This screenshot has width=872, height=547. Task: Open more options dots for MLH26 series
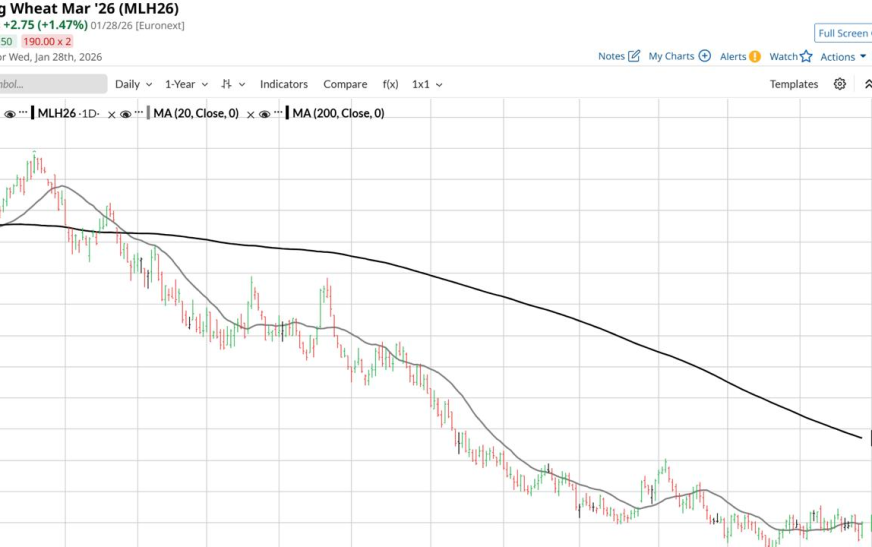(23, 112)
